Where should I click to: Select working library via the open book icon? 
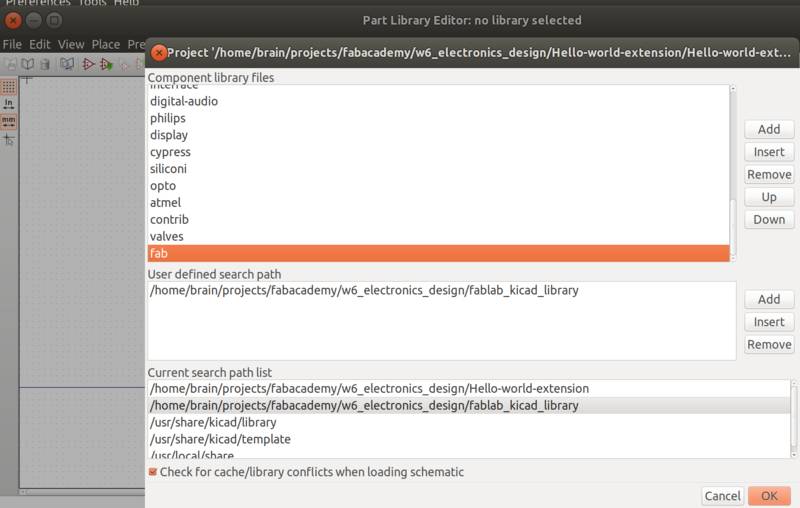coord(28,64)
